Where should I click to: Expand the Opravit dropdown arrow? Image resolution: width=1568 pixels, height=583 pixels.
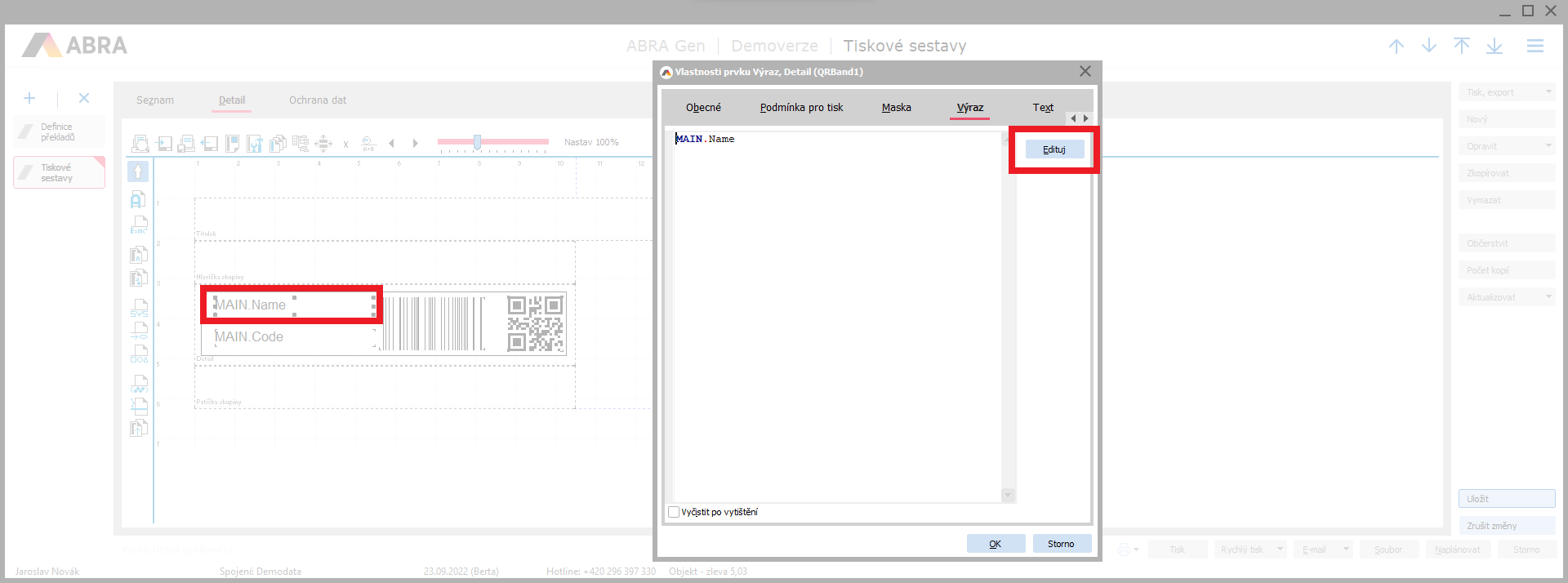click(1548, 146)
